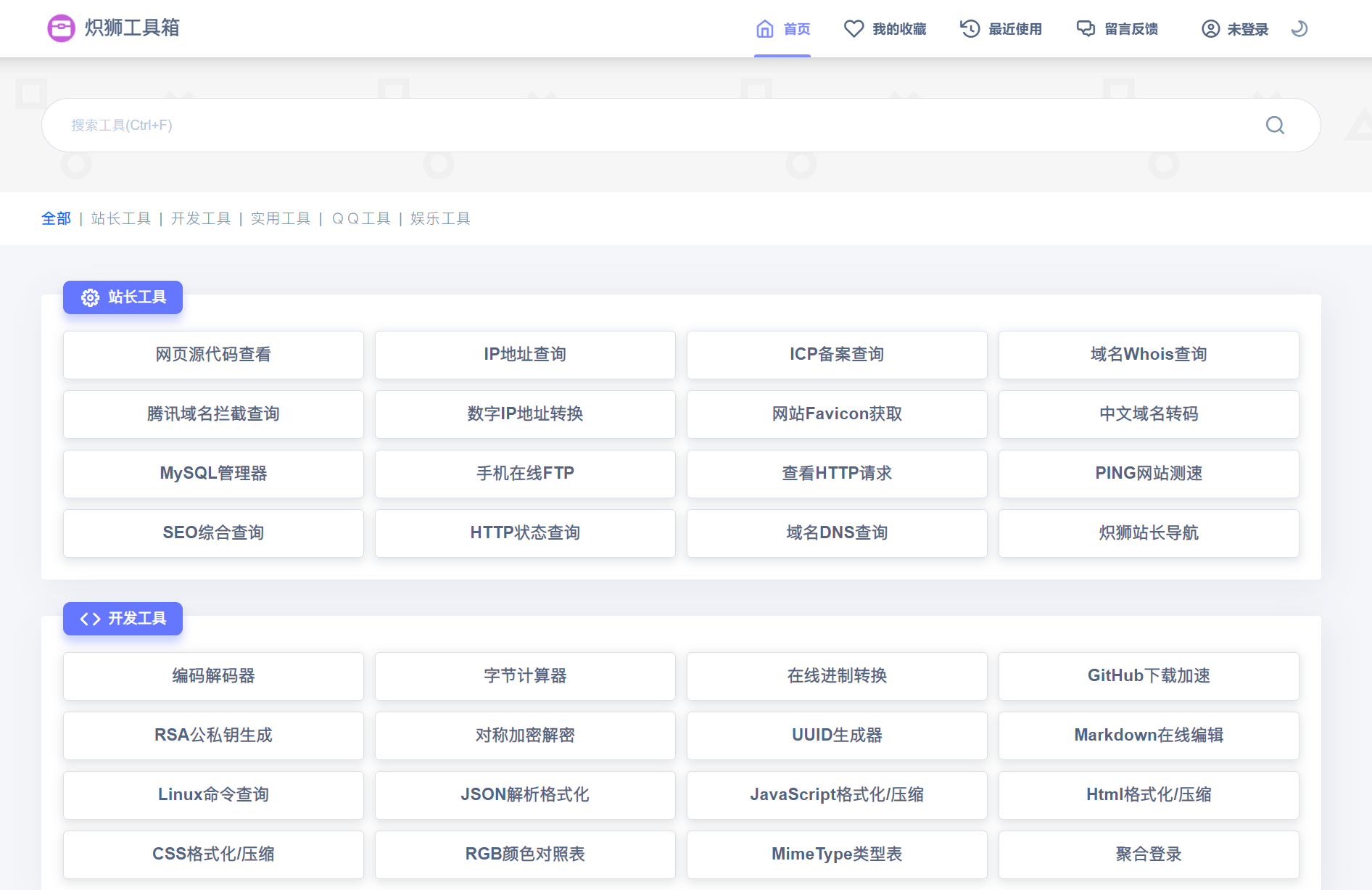This screenshot has height=890, width=1372.
Task: Toggle dark mode with moon icon
Action: click(1299, 29)
